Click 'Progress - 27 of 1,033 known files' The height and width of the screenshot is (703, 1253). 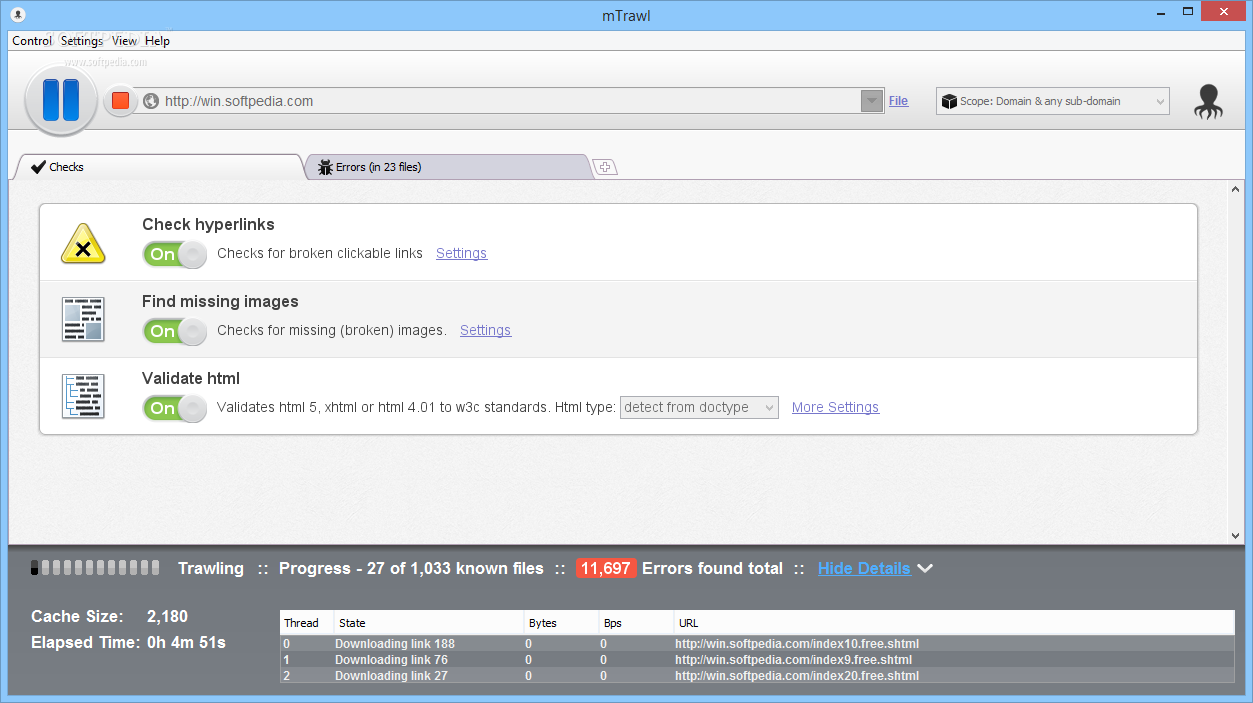[x=411, y=568]
